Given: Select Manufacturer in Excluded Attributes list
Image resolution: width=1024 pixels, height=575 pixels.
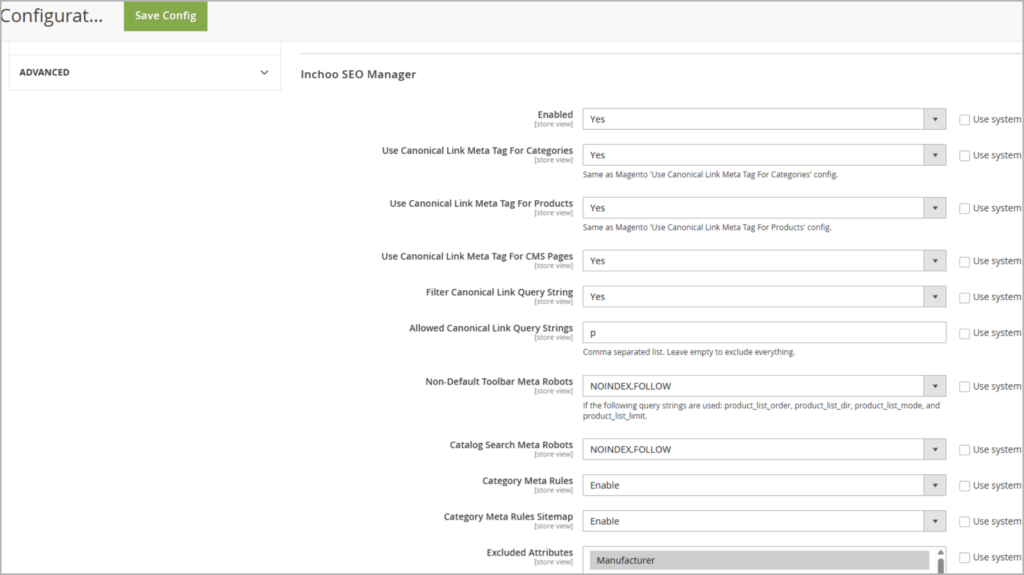Looking at the screenshot, I should click(x=759, y=560).
